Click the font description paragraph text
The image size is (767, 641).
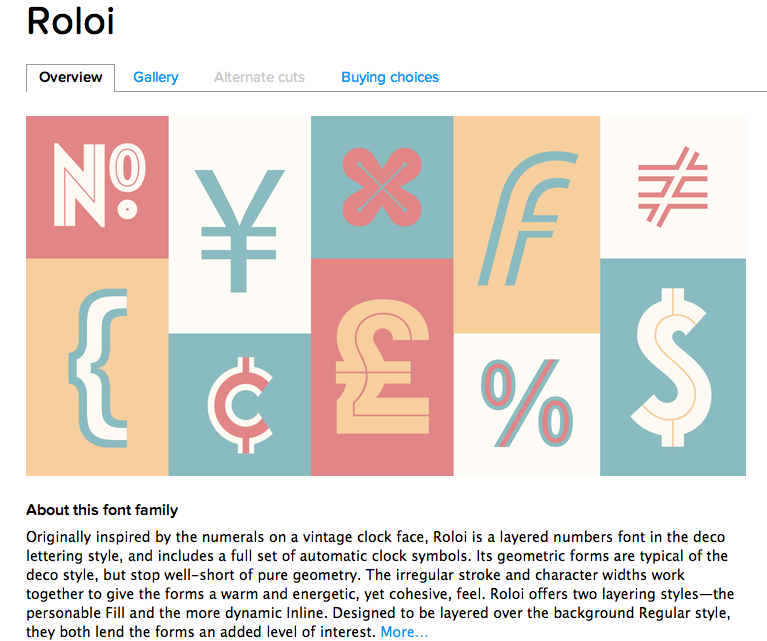[380, 584]
